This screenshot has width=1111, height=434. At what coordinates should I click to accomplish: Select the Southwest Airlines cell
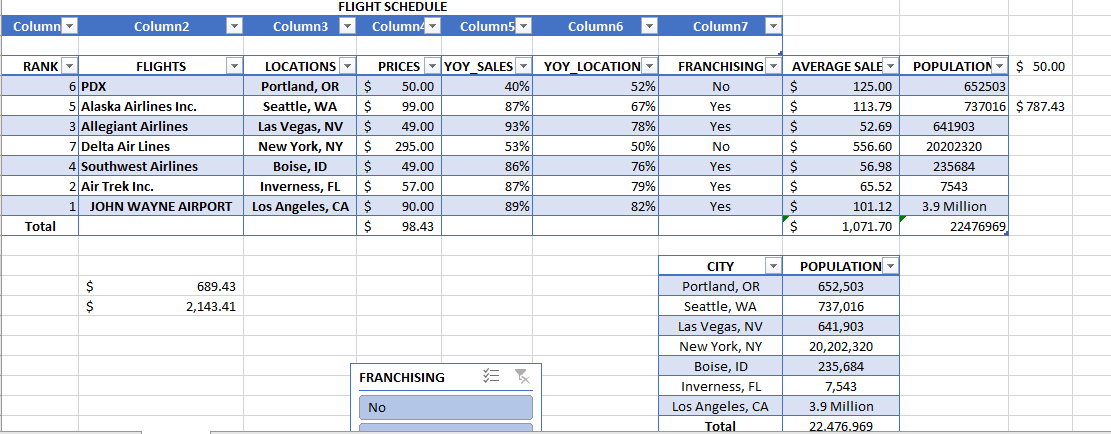161,167
